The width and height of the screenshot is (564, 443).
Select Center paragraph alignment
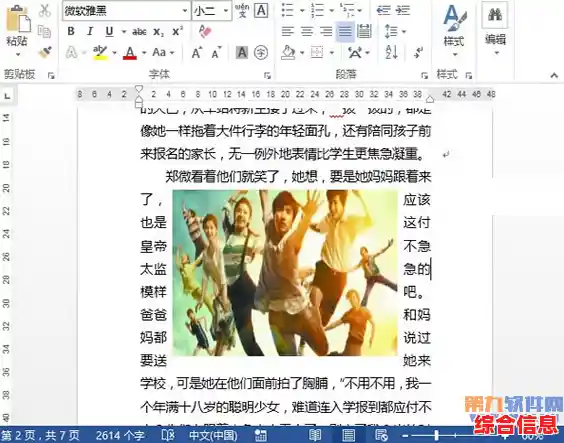[x=307, y=31]
